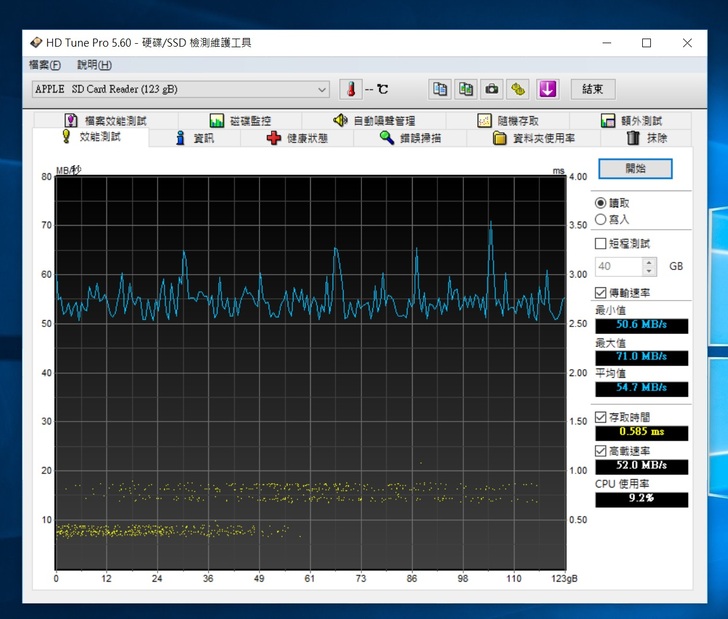Open the 健康狀態 health tab
Viewport: 728px width, 619px height.
[x=297, y=138]
